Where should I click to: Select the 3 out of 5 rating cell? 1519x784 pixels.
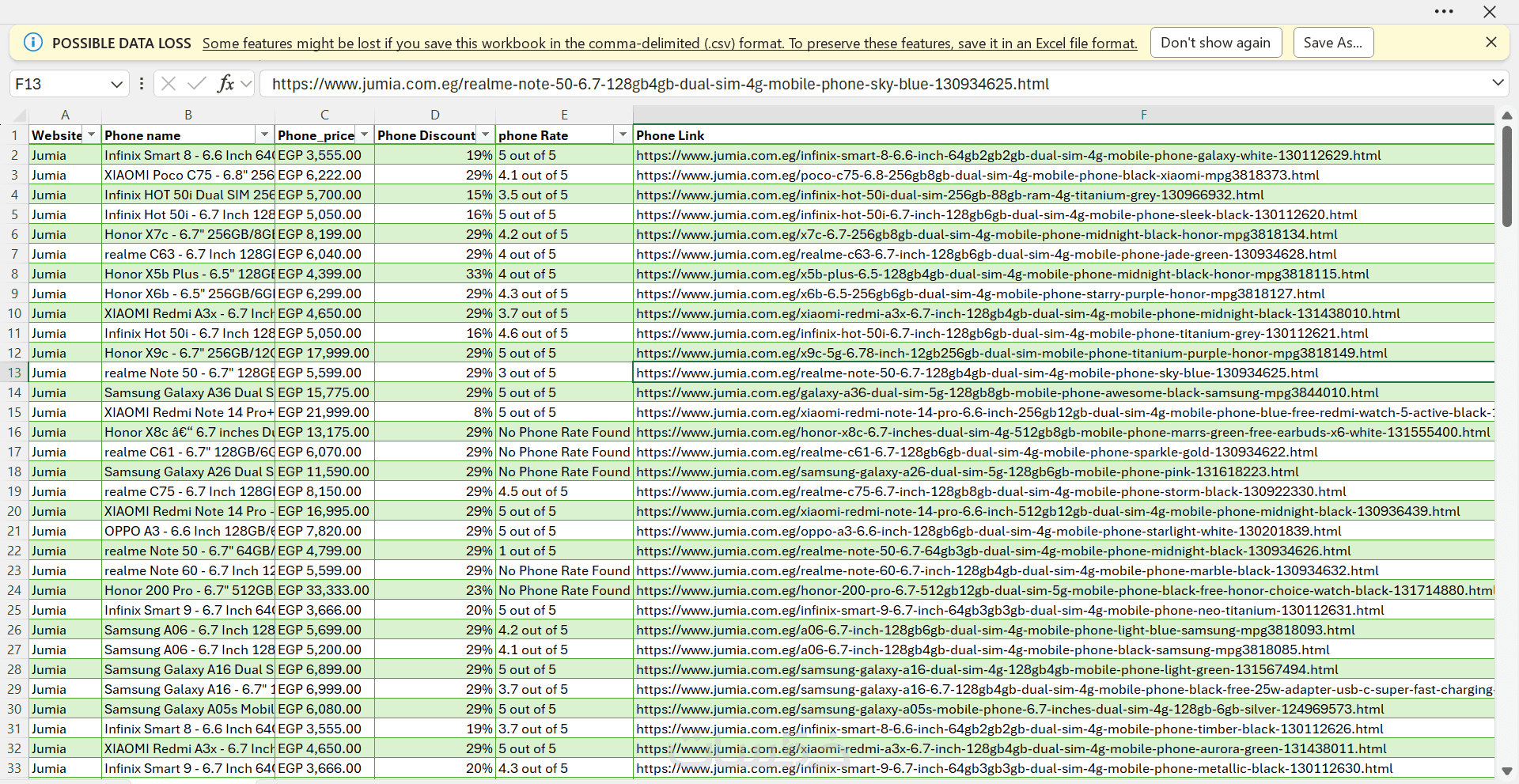pyautogui.click(x=564, y=373)
